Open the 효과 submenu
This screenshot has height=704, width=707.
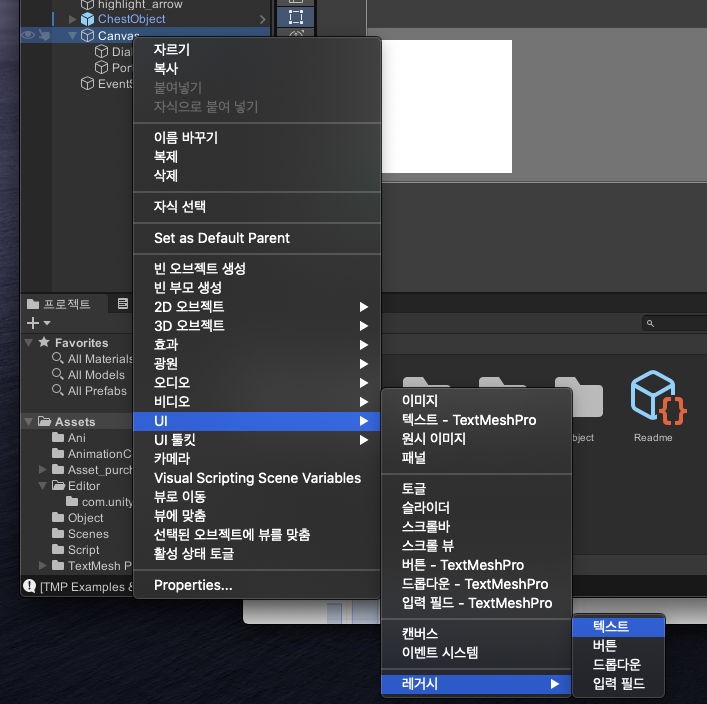[257, 345]
